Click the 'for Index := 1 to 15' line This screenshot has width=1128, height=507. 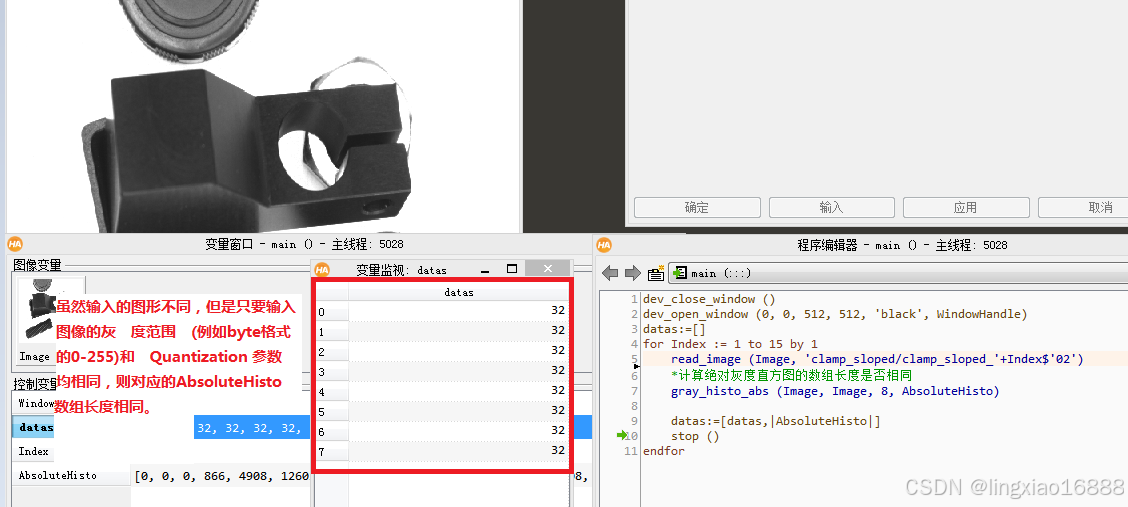[x=730, y=344]
